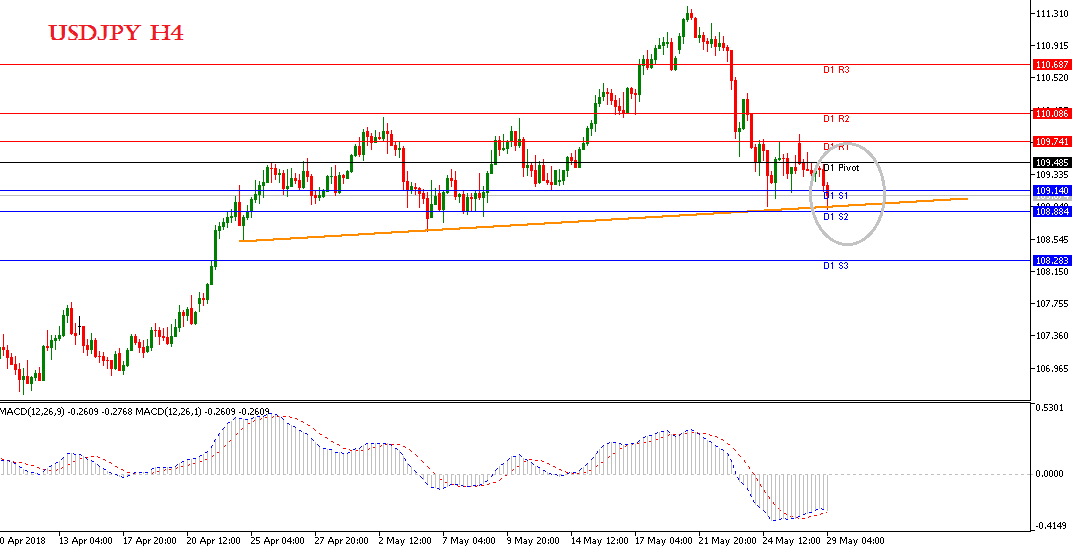The image size is (1077, 551).
Task: Click the 27 Apr 20:00 time label
Action: [341, 541]
